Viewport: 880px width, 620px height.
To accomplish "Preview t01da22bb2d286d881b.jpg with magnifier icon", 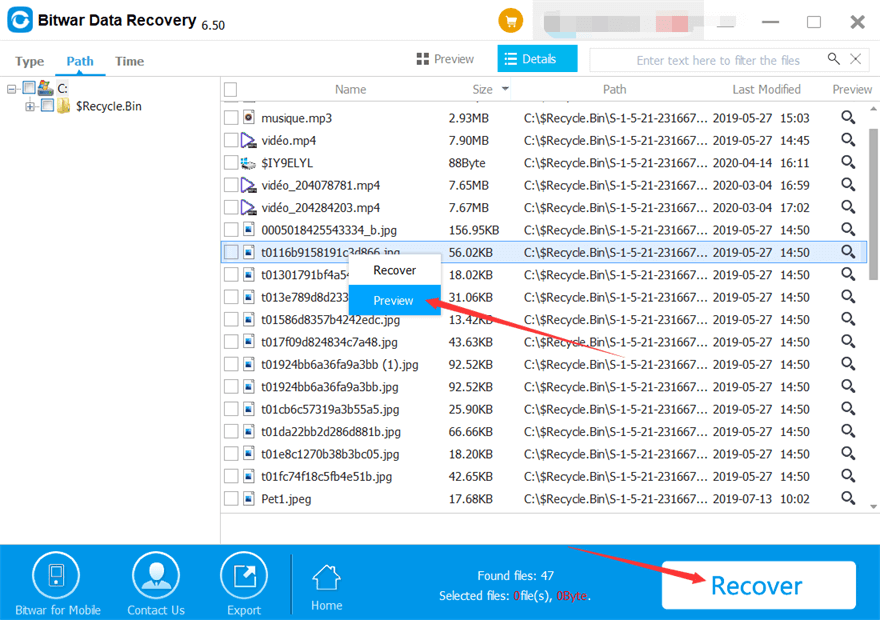I will (847, 431).
